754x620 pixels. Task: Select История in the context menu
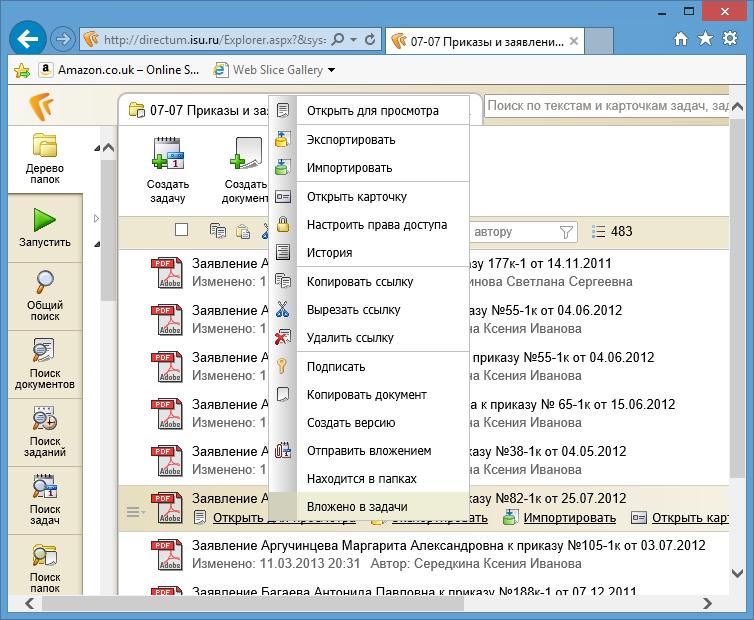(329, 253)
